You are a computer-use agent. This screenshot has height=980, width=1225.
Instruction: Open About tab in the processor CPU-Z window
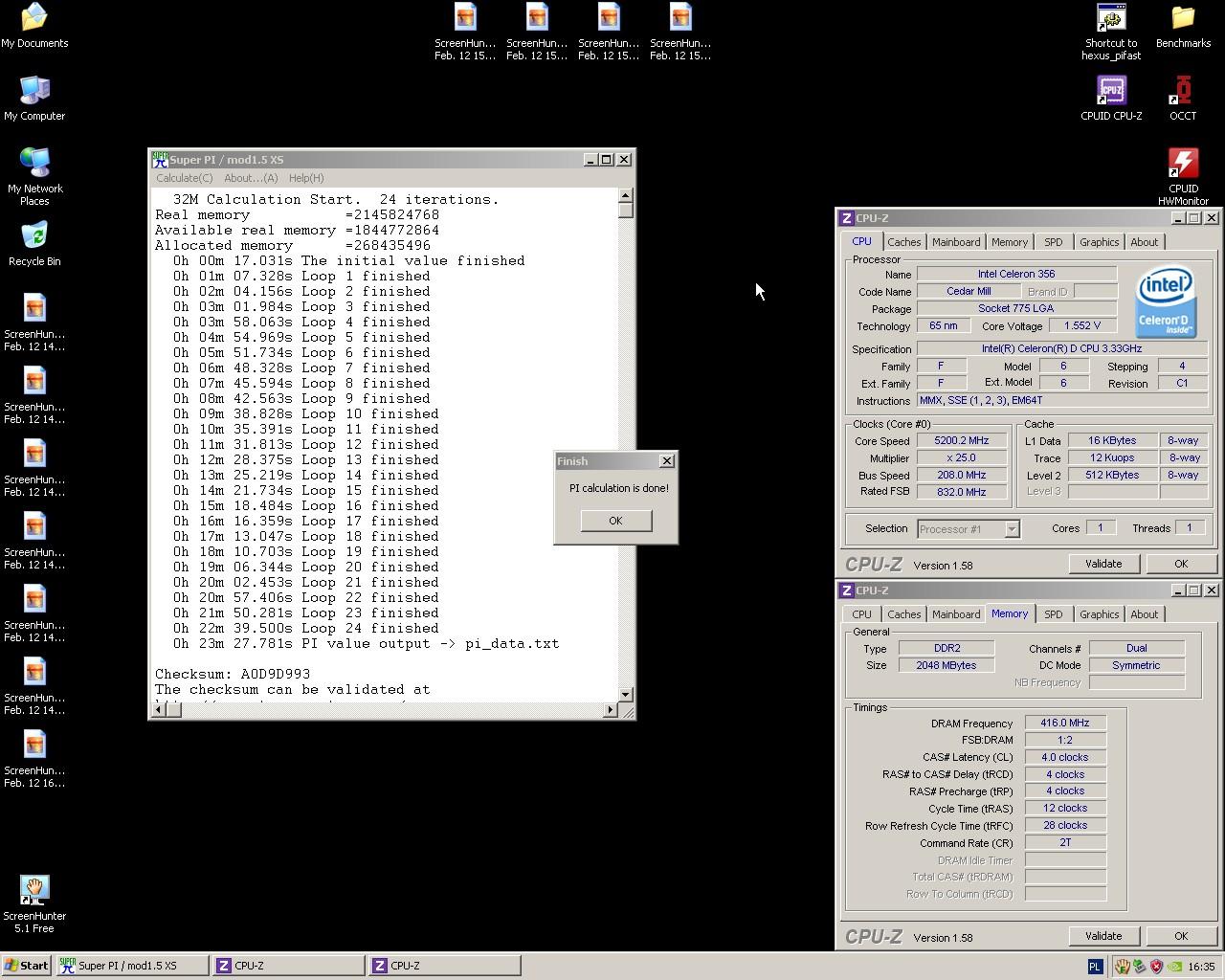click(x=1145, y=242)
